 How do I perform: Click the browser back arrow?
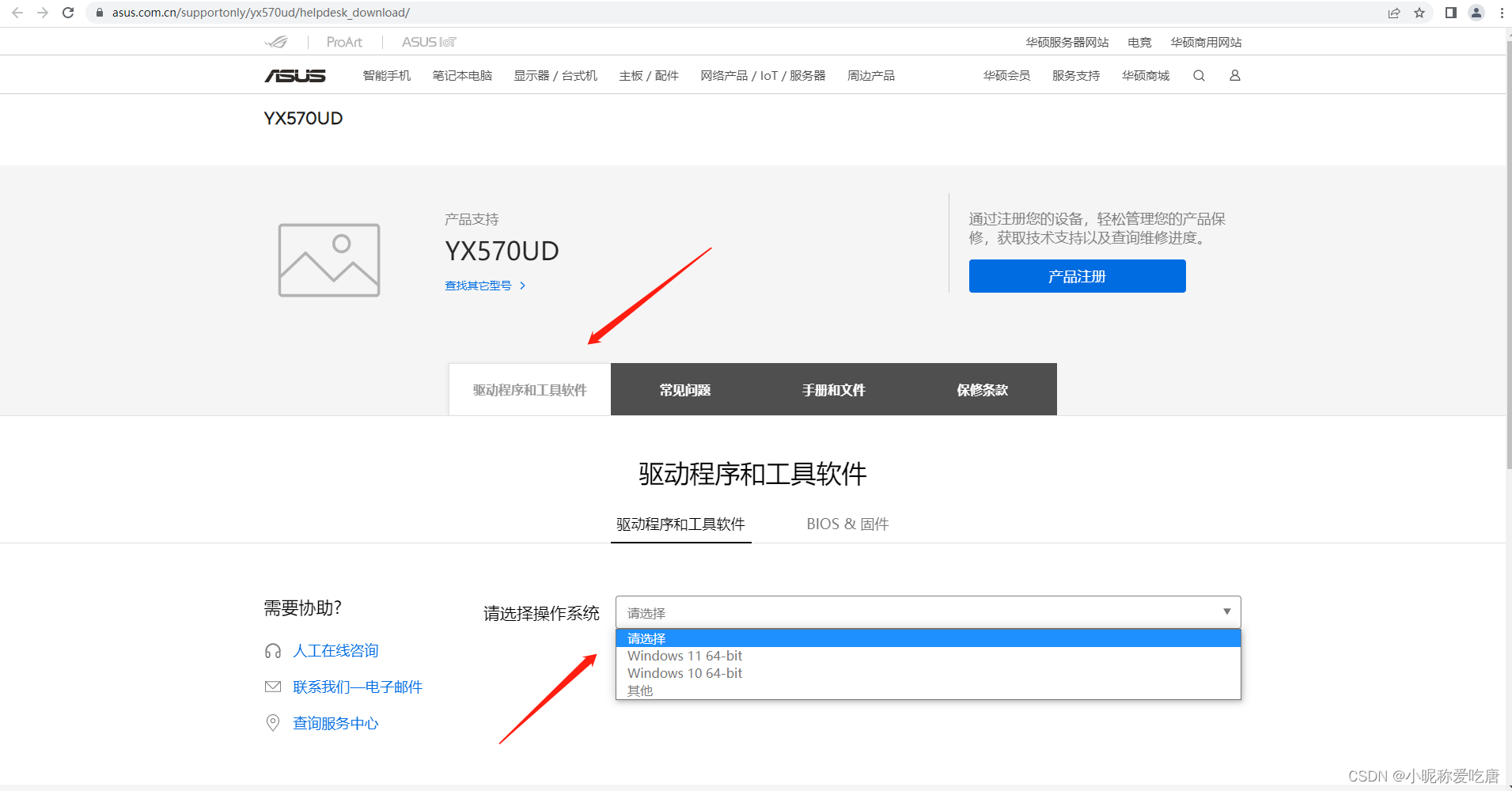pos(17,13)
